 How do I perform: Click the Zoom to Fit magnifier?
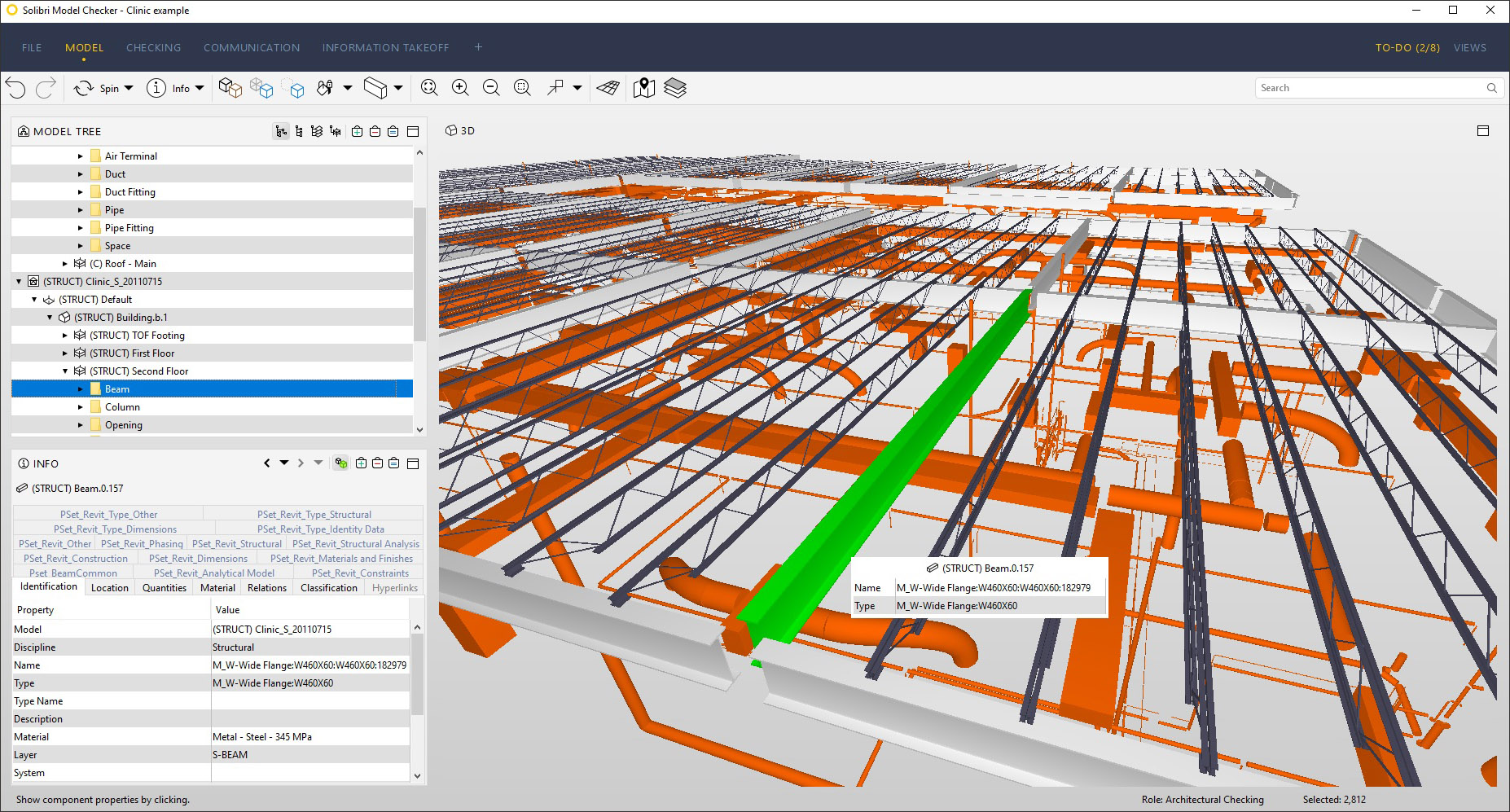(429, 88)
